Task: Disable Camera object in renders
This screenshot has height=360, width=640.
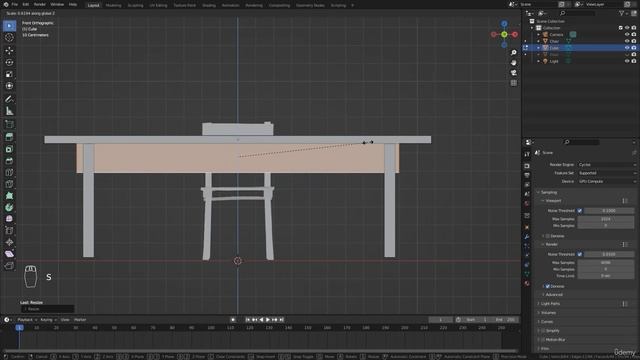Action: point(634,35)
